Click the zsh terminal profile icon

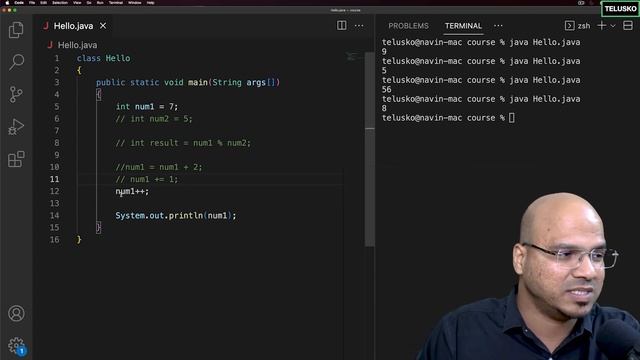569,26
